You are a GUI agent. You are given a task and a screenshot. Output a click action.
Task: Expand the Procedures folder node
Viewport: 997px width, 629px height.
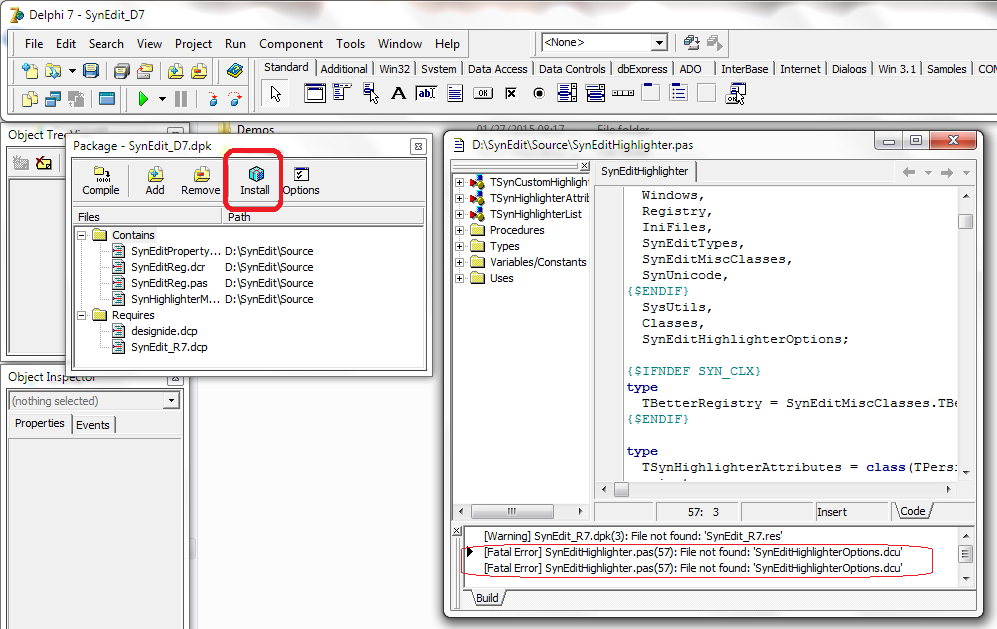click(x=459, y=230)
